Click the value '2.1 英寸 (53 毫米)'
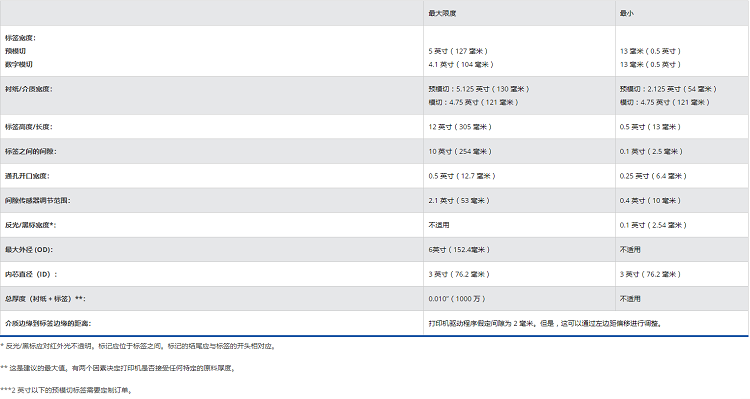 point(459,201)
